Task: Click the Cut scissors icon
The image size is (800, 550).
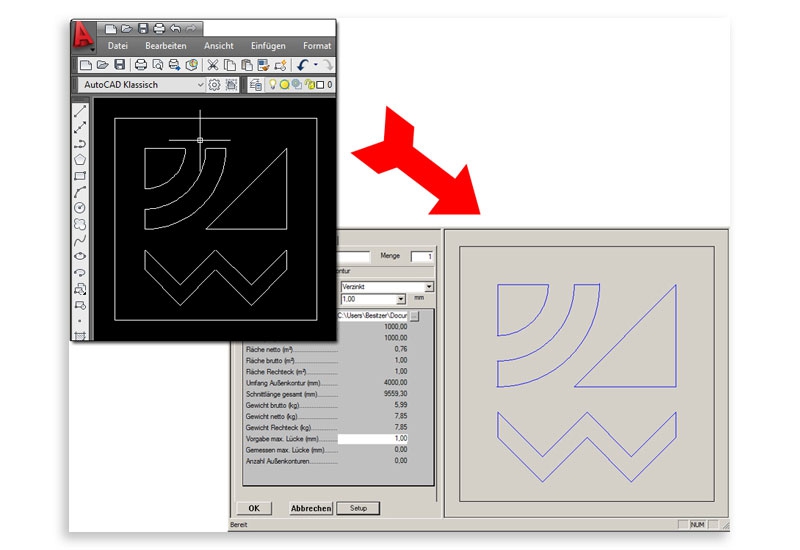Action: [213, 65]
